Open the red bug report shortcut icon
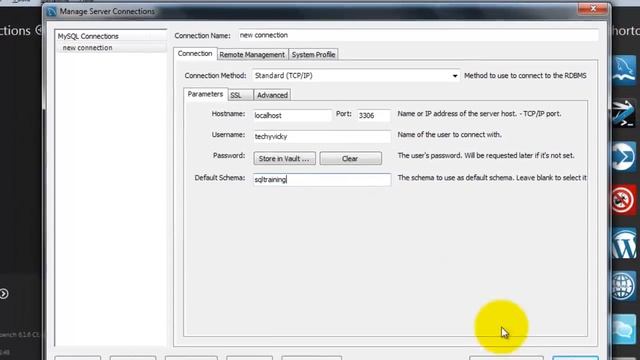This screenshot has height=360, width=640. (x=624, y=200)
